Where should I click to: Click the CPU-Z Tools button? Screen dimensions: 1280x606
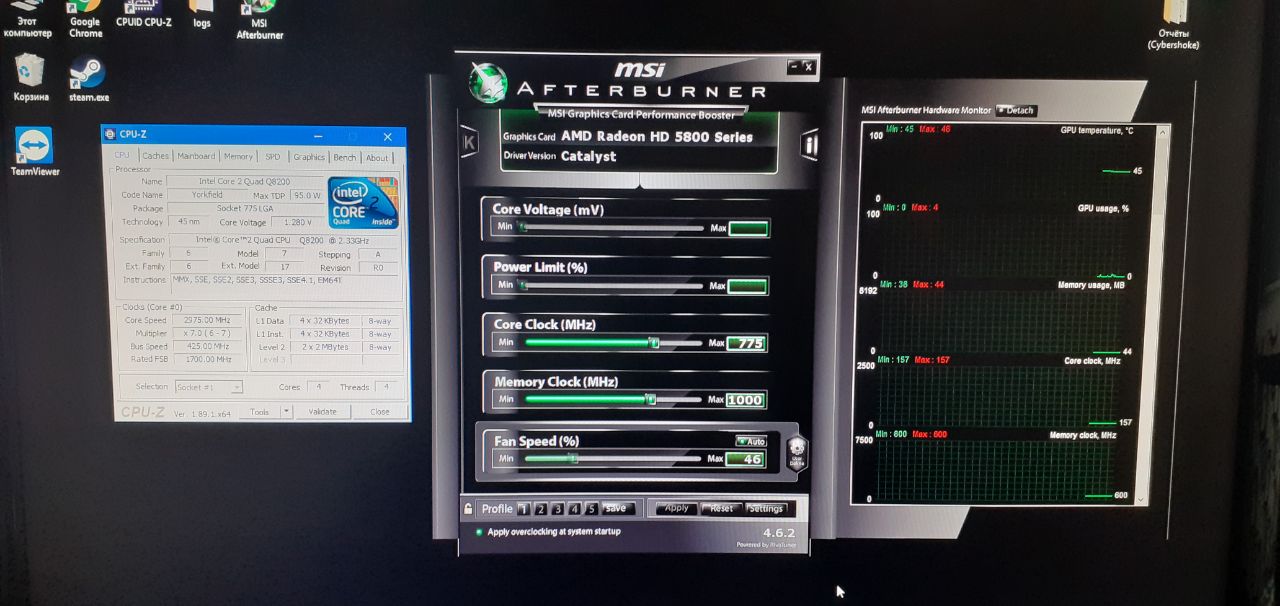pyautogui.click(x=259, y=411)
